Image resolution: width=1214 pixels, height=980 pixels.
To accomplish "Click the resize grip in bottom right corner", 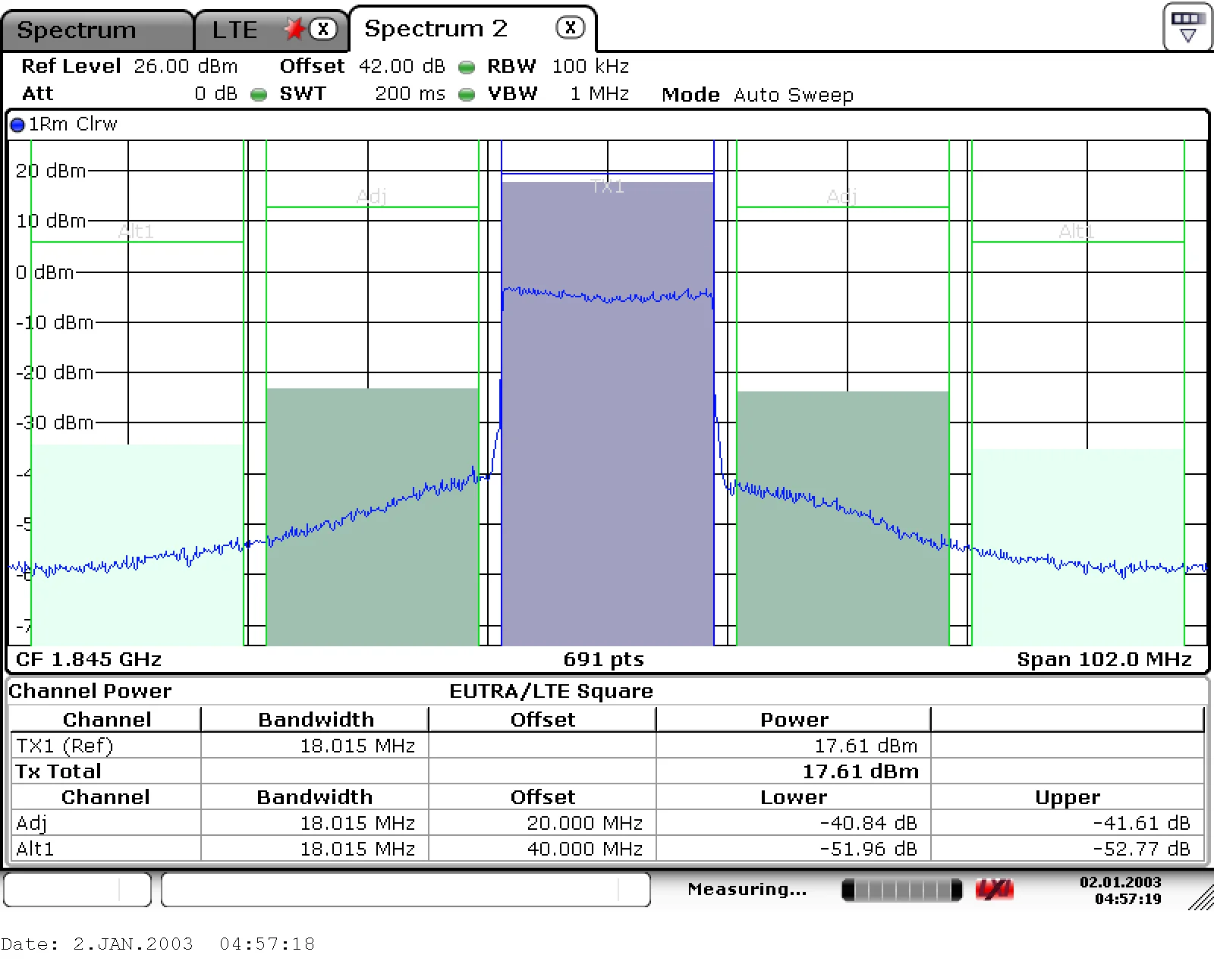I will pyautogui.click(x=1202, y=897).
